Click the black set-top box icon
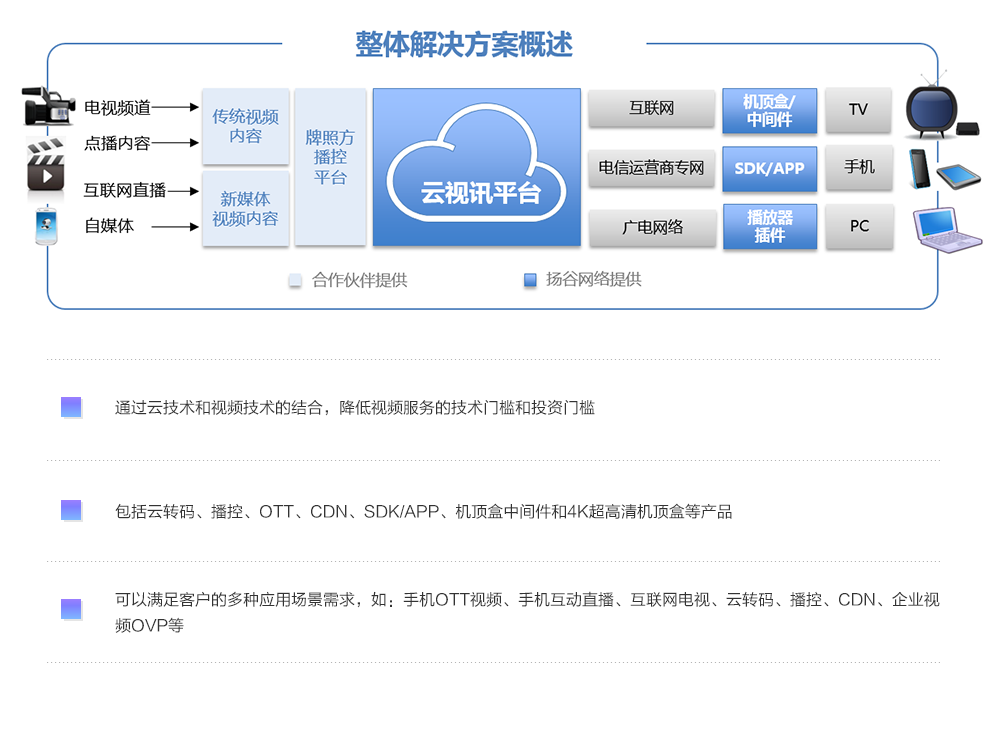Screen dimensions: 1000x736 pyautogui.click(x=967, y=128)
